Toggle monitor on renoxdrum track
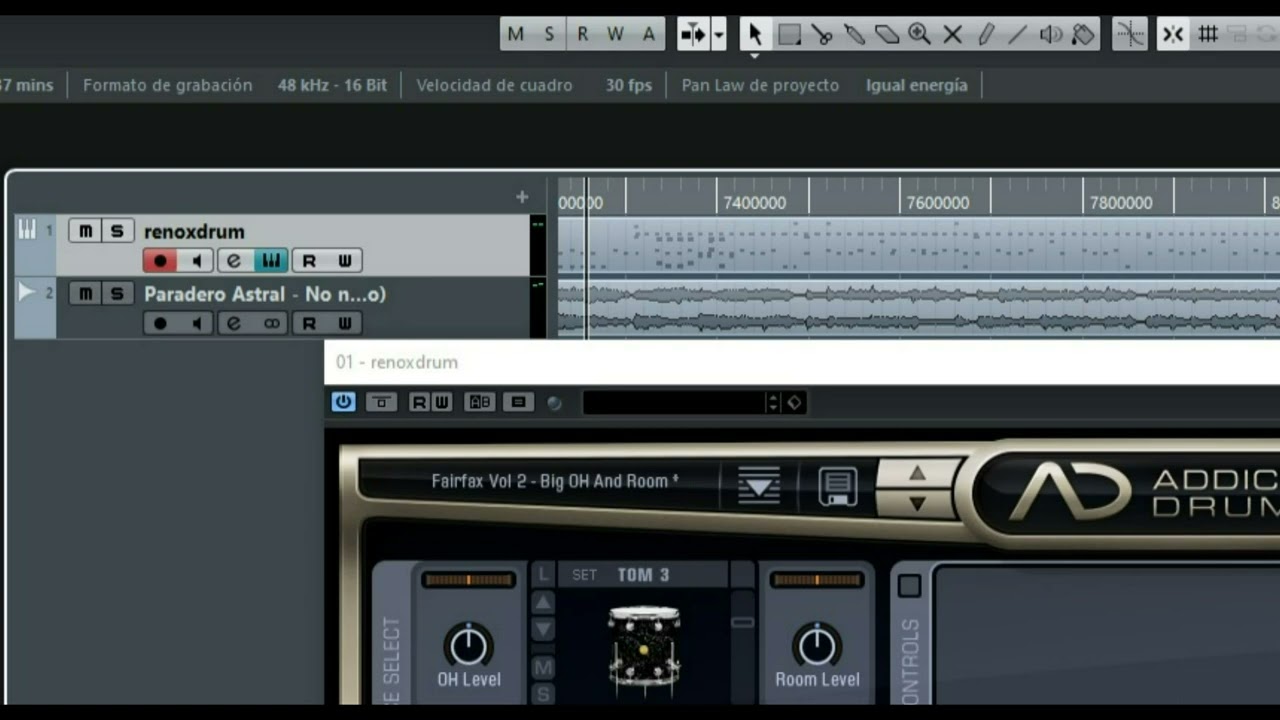The image size is (1280, 720). pos(197,261)
